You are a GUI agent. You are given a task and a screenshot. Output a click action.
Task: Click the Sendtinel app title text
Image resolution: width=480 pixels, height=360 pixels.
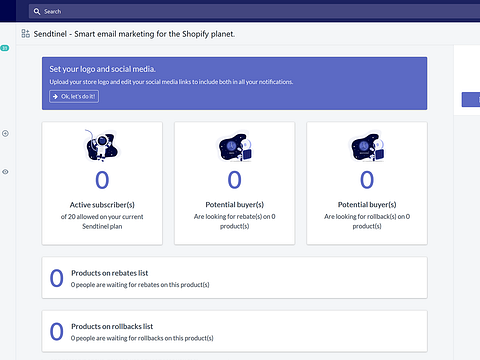(134, 34)
